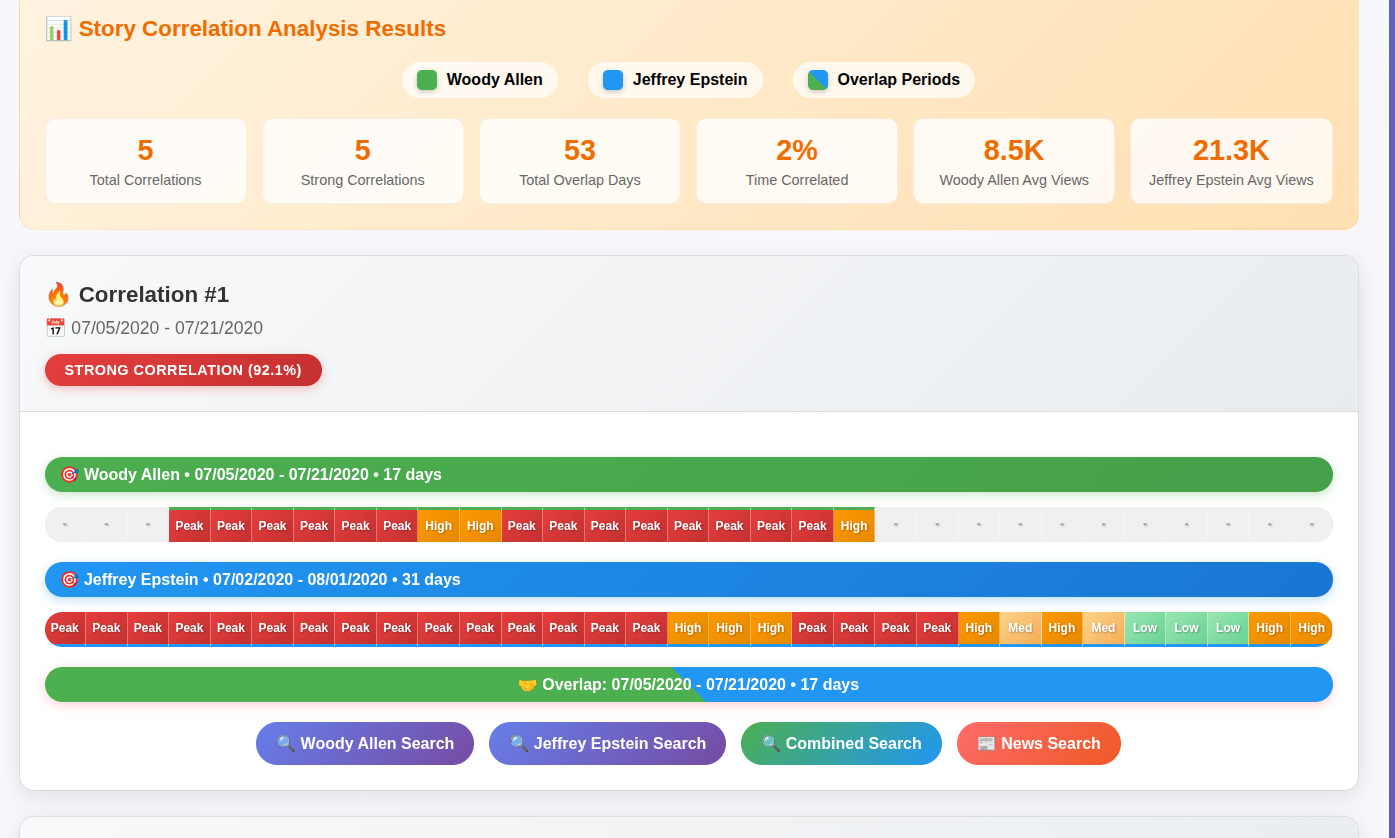Click the blue Jeffrey Epstein legend swatch
Screen dimensions: 1395x838
[x=613, y=80]
